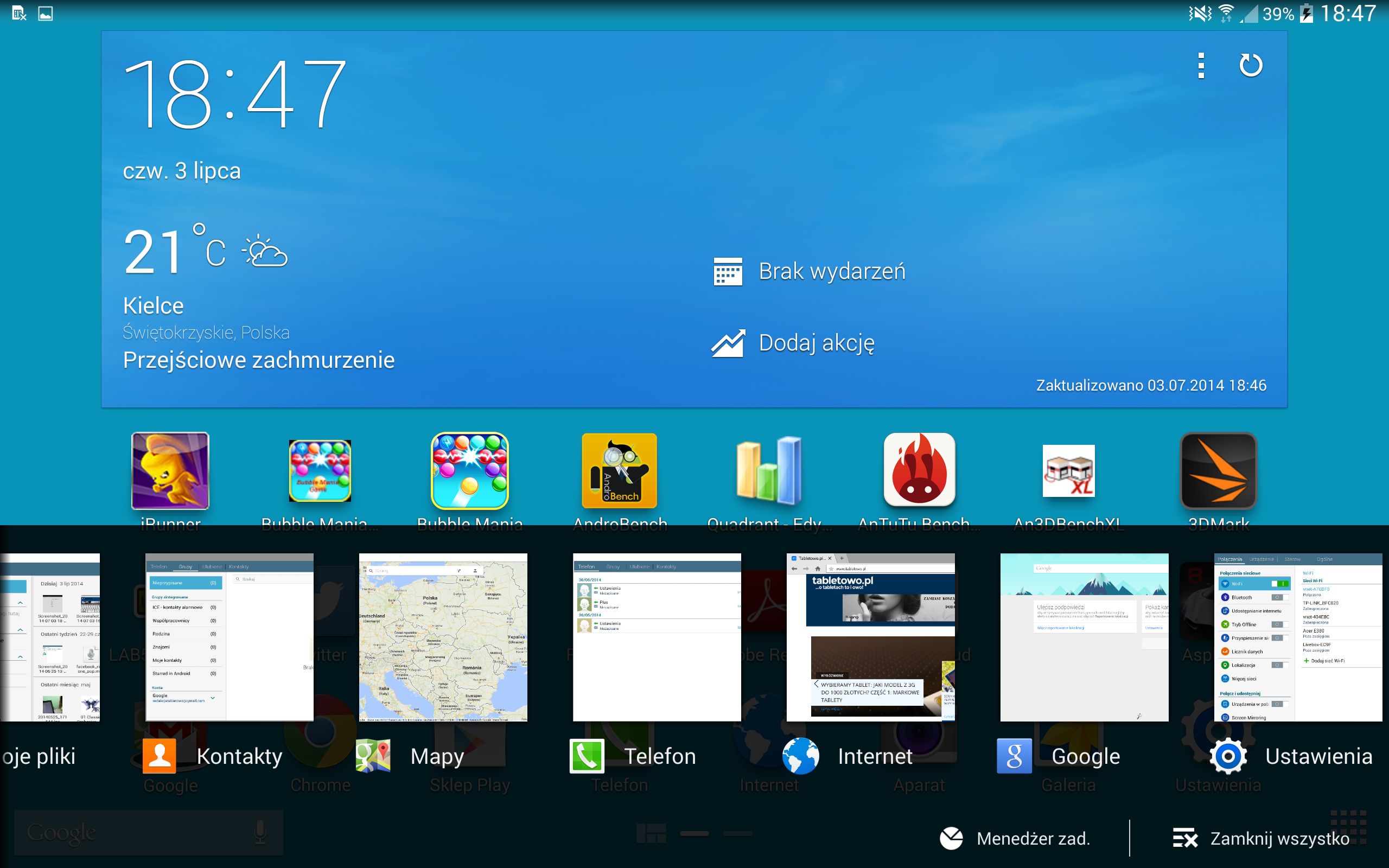The width and height of the screenshot is (1389, 868).
Task: Launch Bubble Mania with yellow border icon
Action: click(469, 471)
